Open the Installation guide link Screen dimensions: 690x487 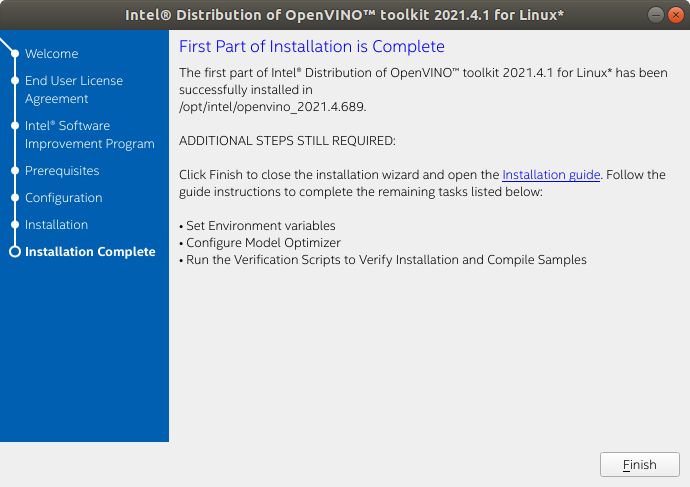551,174
